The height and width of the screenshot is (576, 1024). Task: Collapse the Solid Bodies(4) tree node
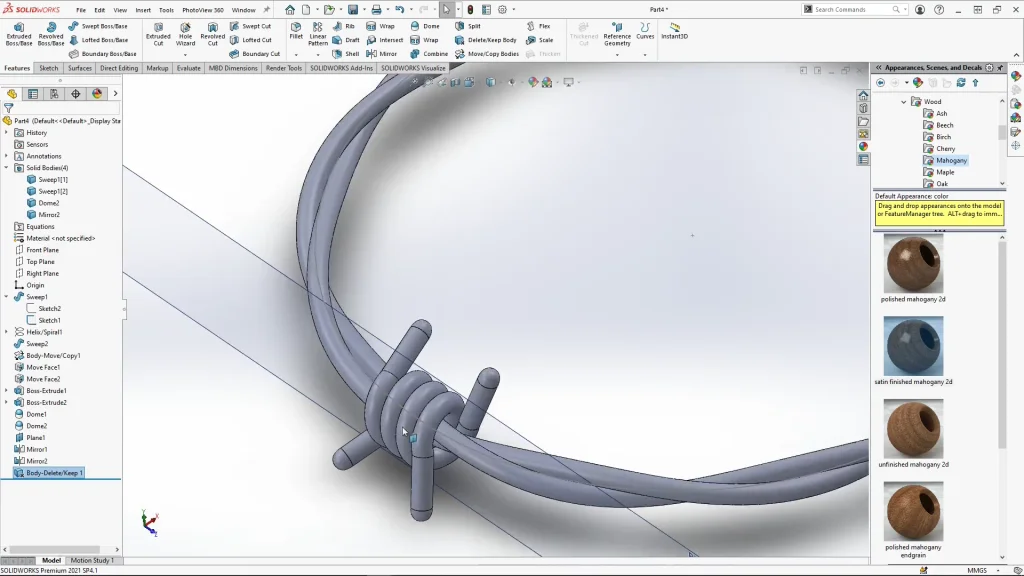(x=6, y=168)
